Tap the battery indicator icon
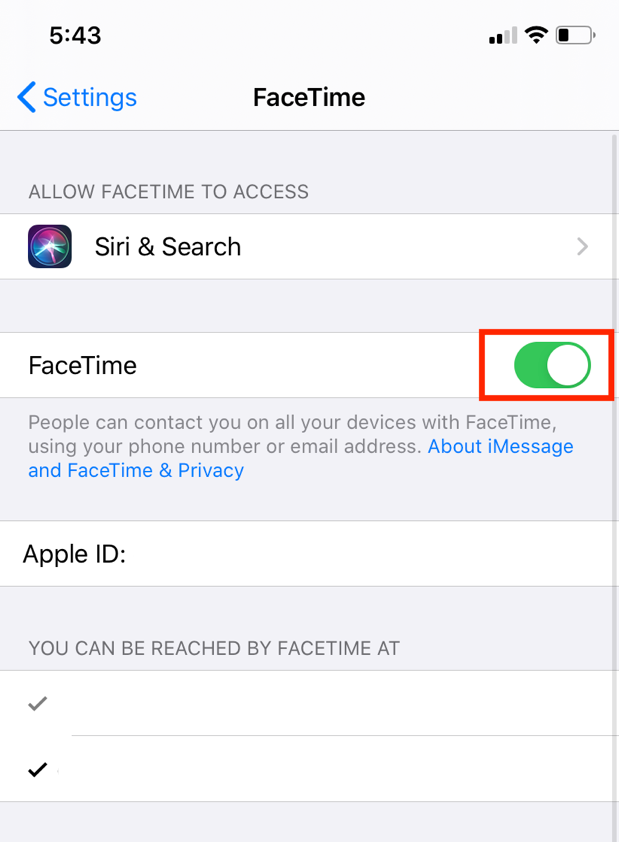The image size is (619, 842). pos(576,36)
